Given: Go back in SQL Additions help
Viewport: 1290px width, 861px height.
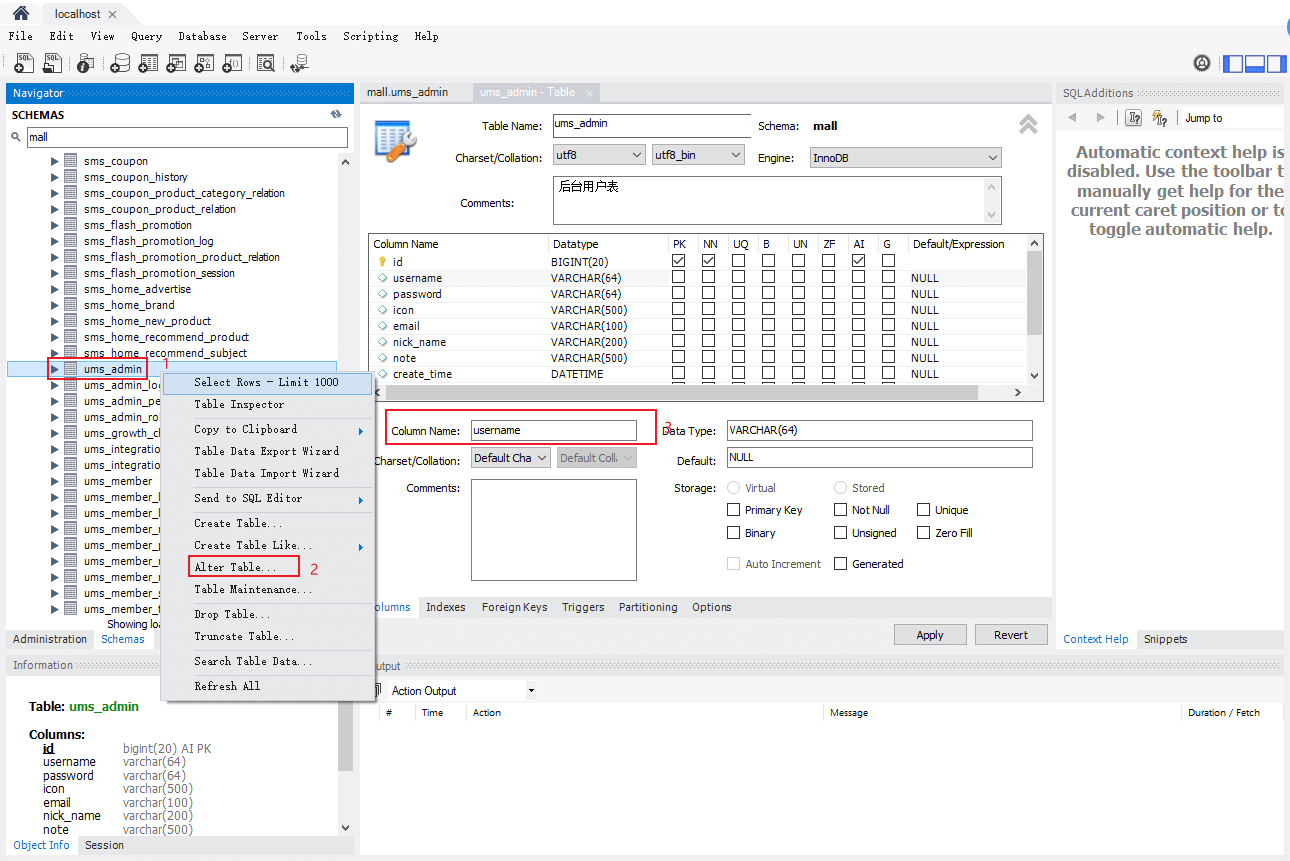Looking at the screenshot, I should click(x=1072, y=118).
